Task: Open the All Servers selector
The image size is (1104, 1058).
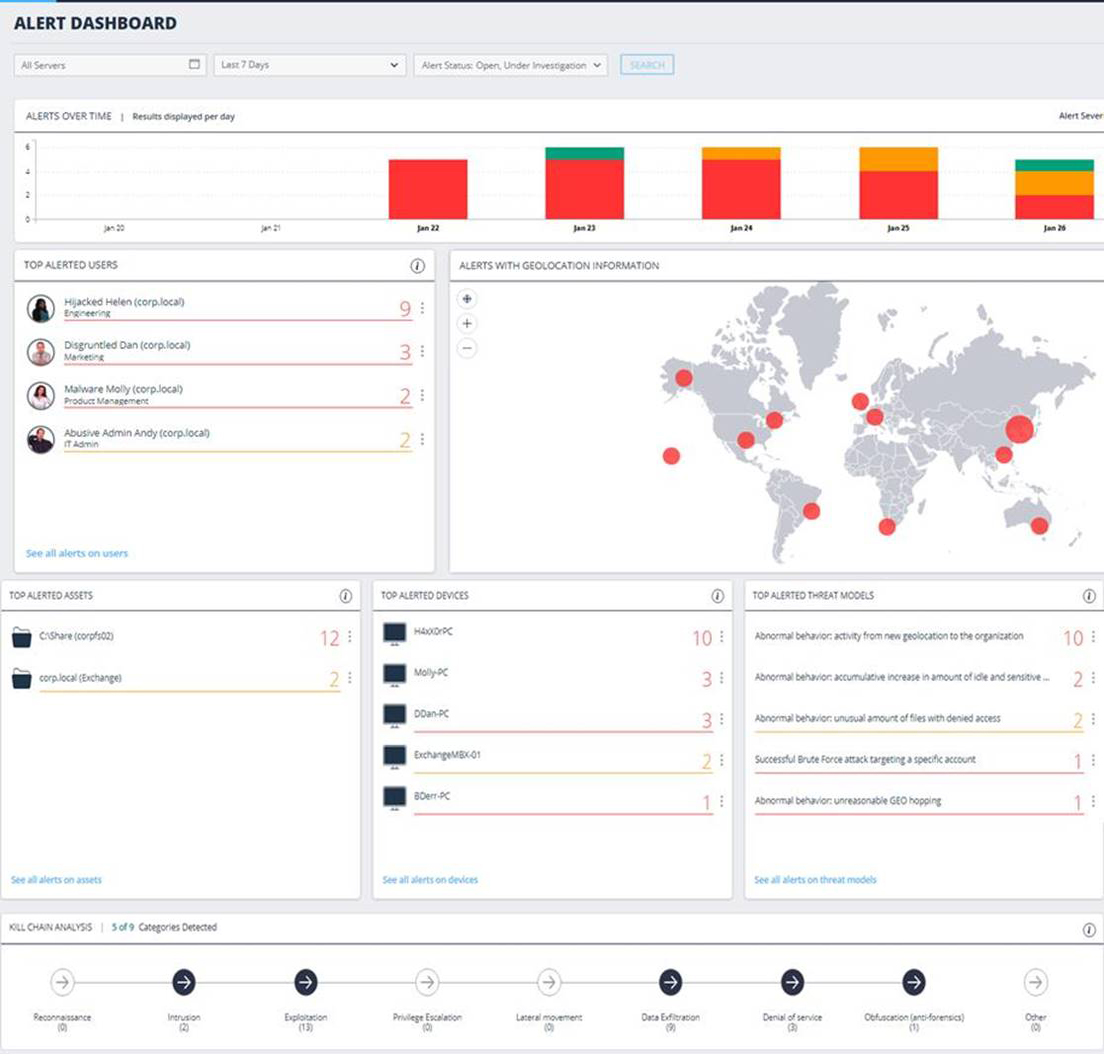Action: pyautogui.click(x=110, y=64)
